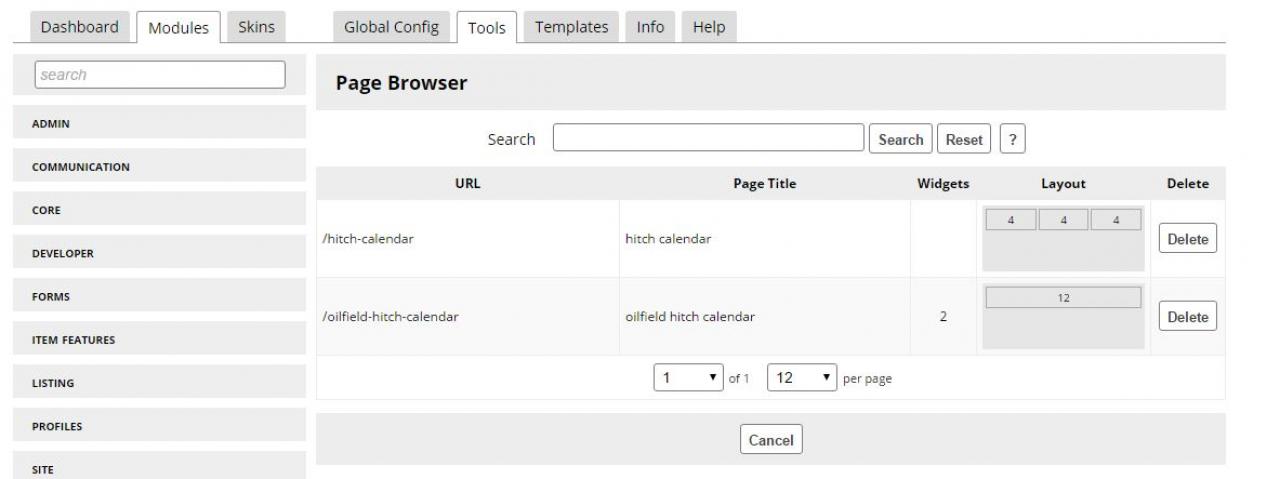The height and width of the screenshot is (479, 1280).
Task: Click the oilfield 12-column layout thumbnail
Action: pyautogui.click(x=1063, y=317)
